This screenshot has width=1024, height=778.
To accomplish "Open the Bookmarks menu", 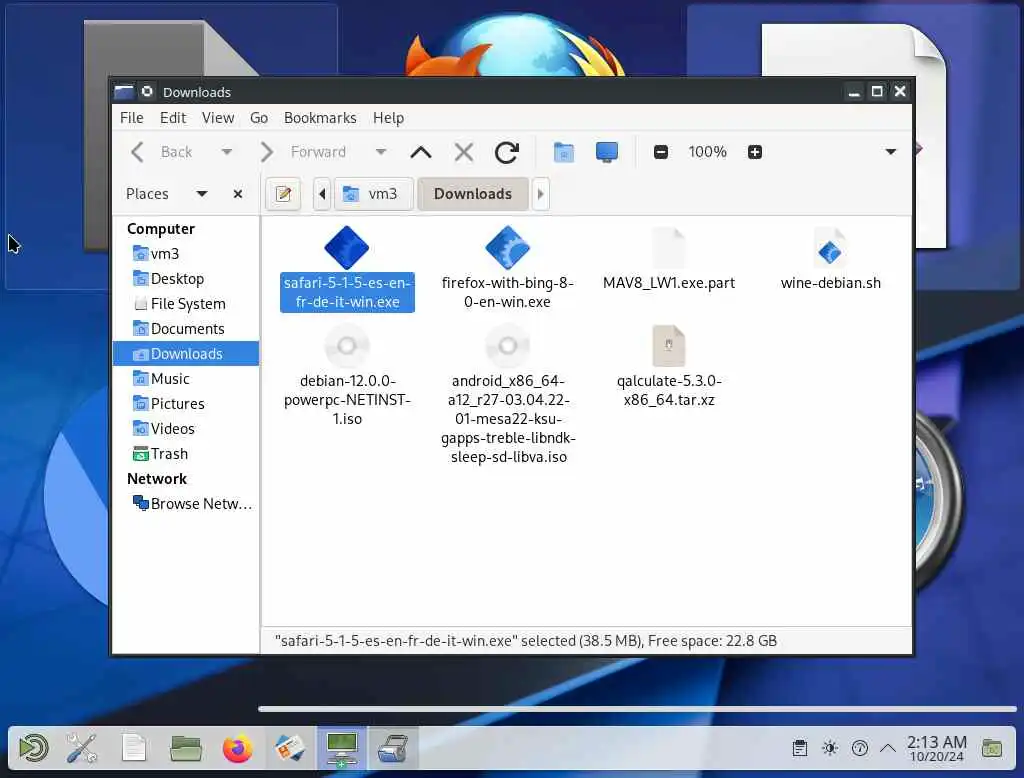I will coord(320,118).
